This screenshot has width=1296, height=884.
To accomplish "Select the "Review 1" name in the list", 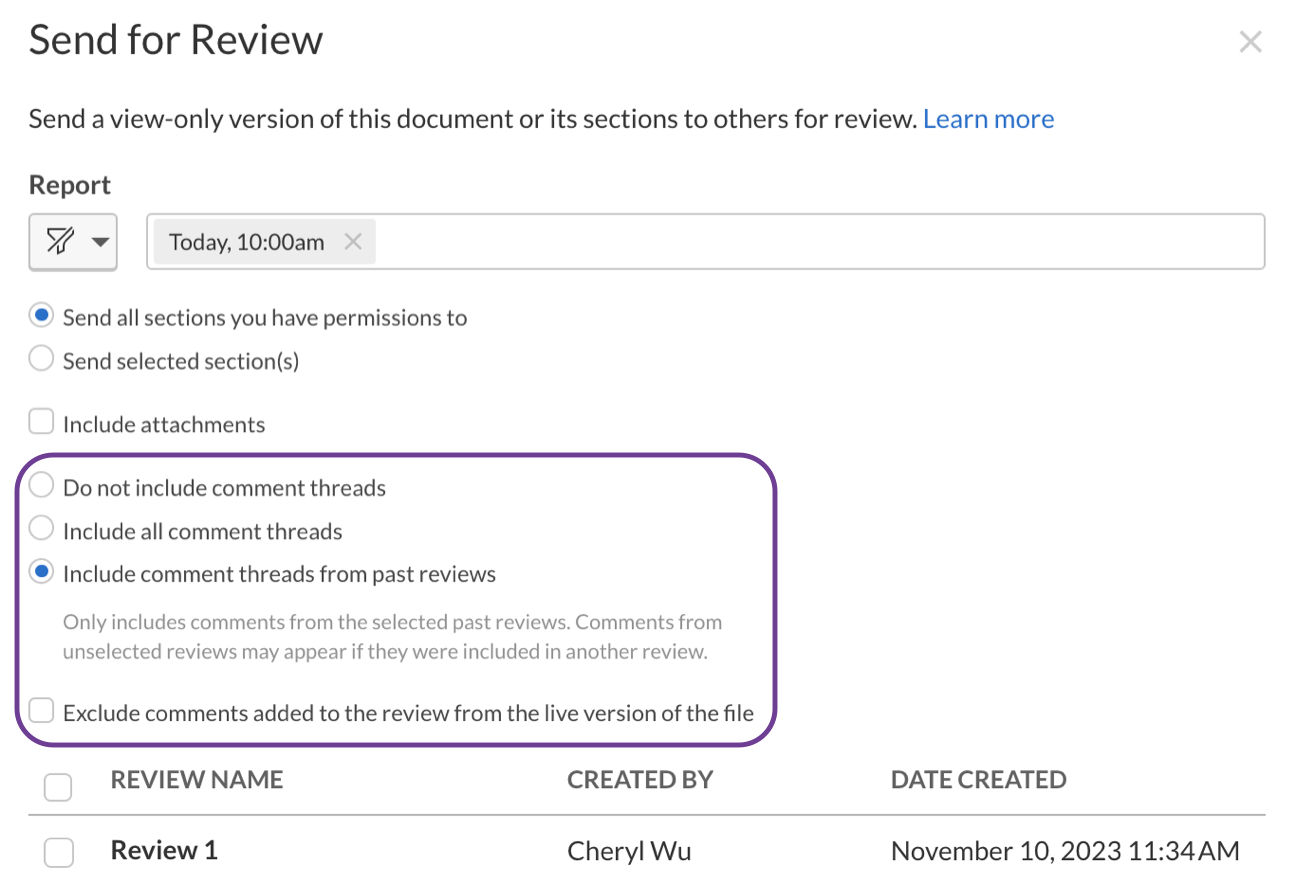I will coord(163,850).
